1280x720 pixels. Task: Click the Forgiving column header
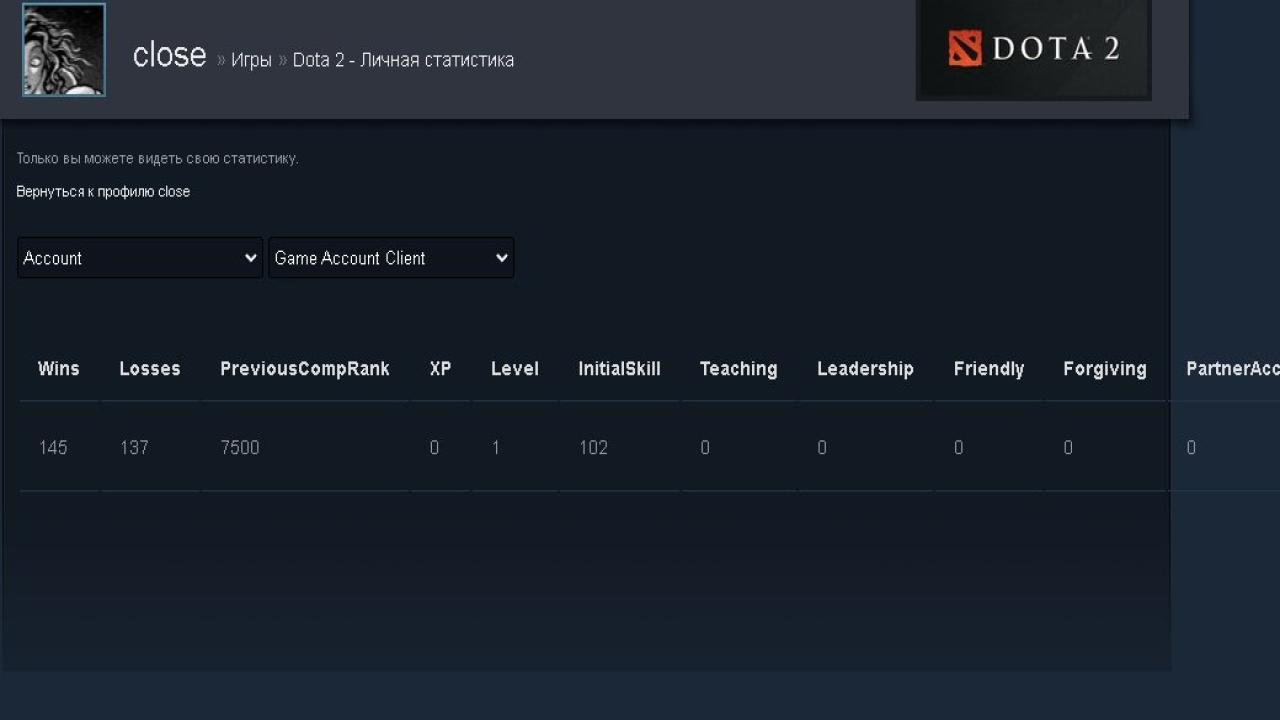[1104, 369]
